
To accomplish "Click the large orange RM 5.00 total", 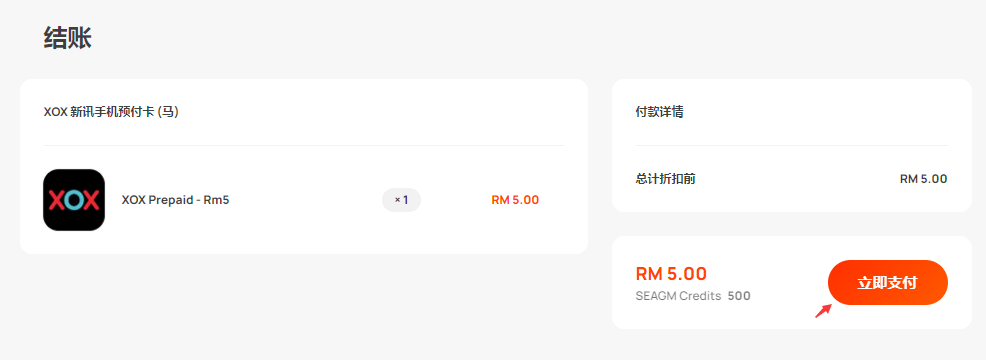I will pos(672,273).
